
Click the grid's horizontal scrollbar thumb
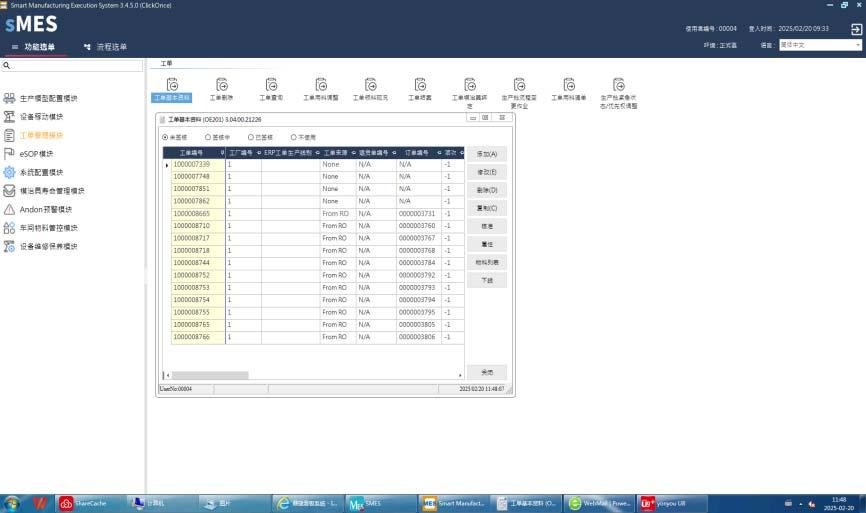[212, 375]
